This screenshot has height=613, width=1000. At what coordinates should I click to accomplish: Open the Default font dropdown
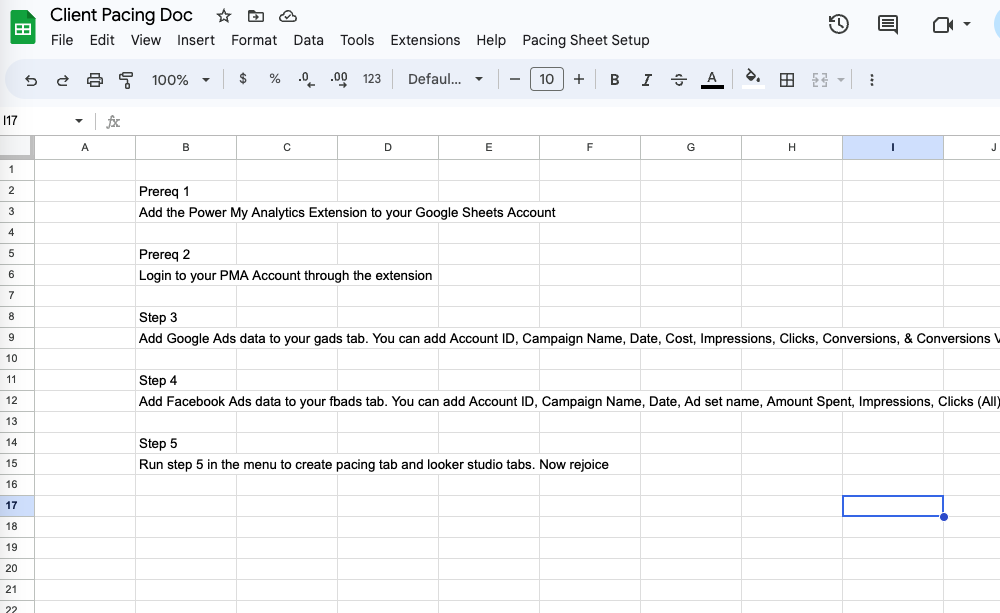(x=445, y=79)
